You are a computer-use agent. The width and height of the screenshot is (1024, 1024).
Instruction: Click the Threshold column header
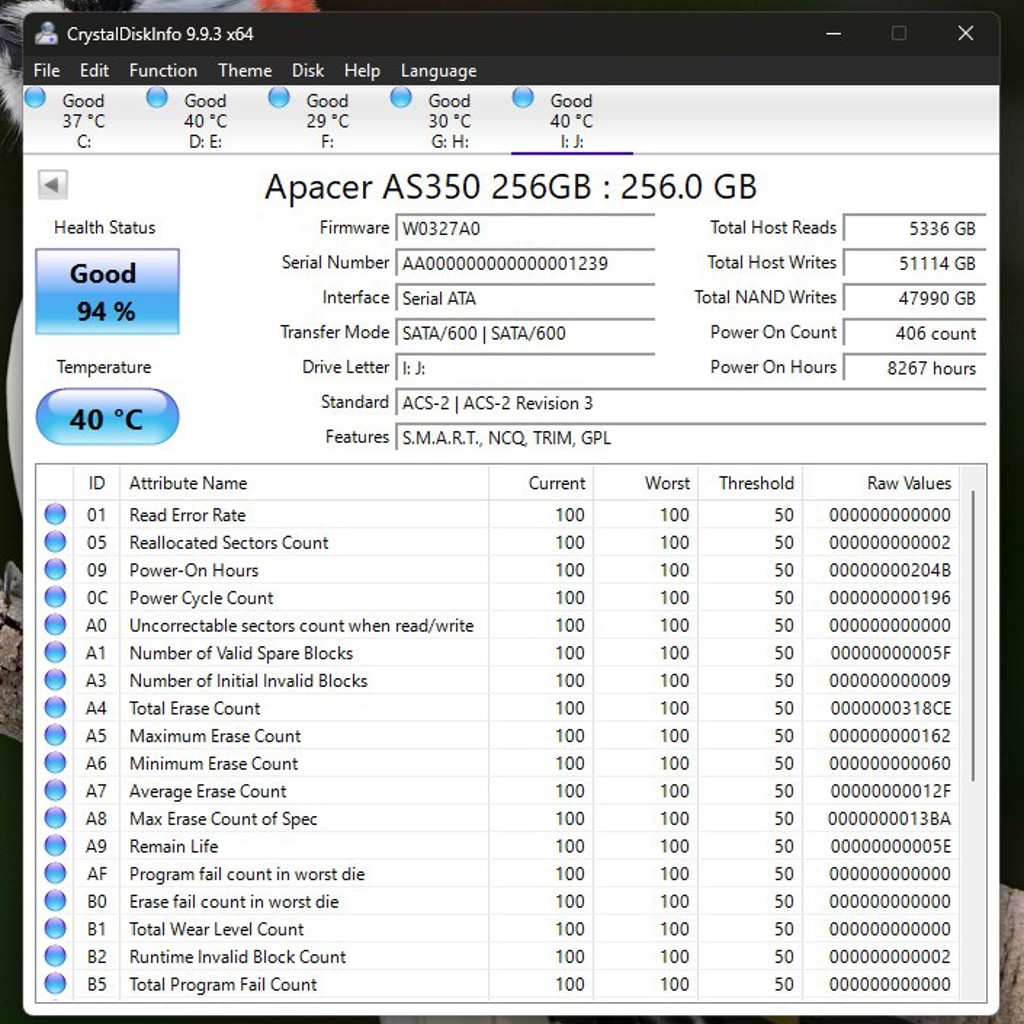pos(750,483)
